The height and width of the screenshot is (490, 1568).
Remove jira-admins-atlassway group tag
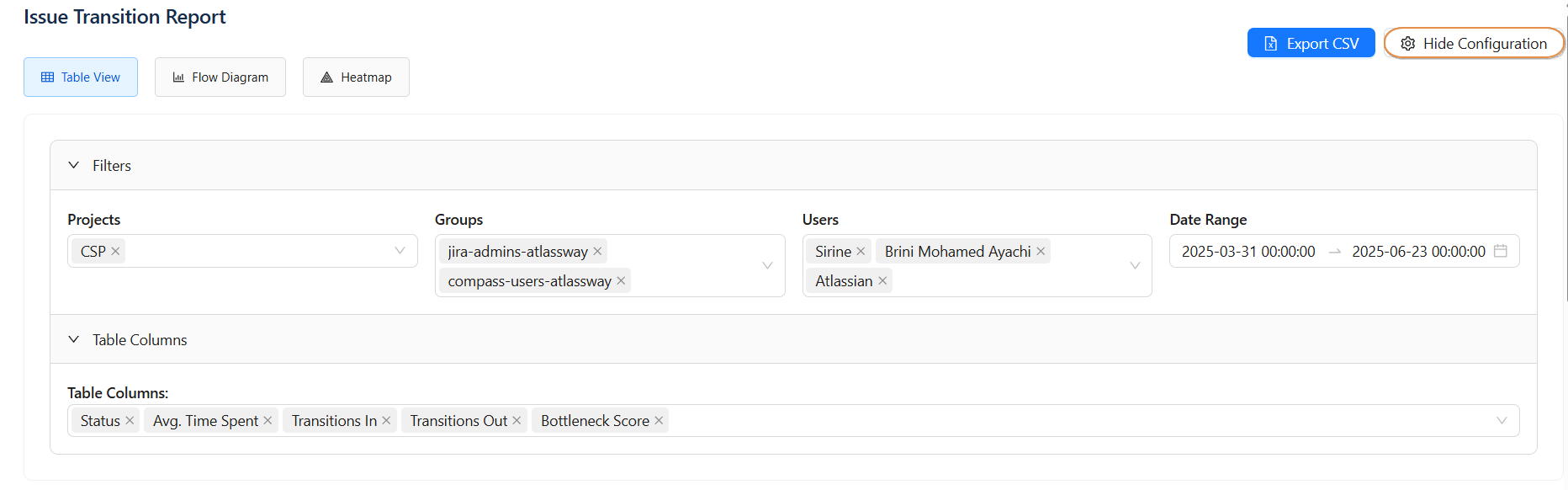(x=597, y=252)
